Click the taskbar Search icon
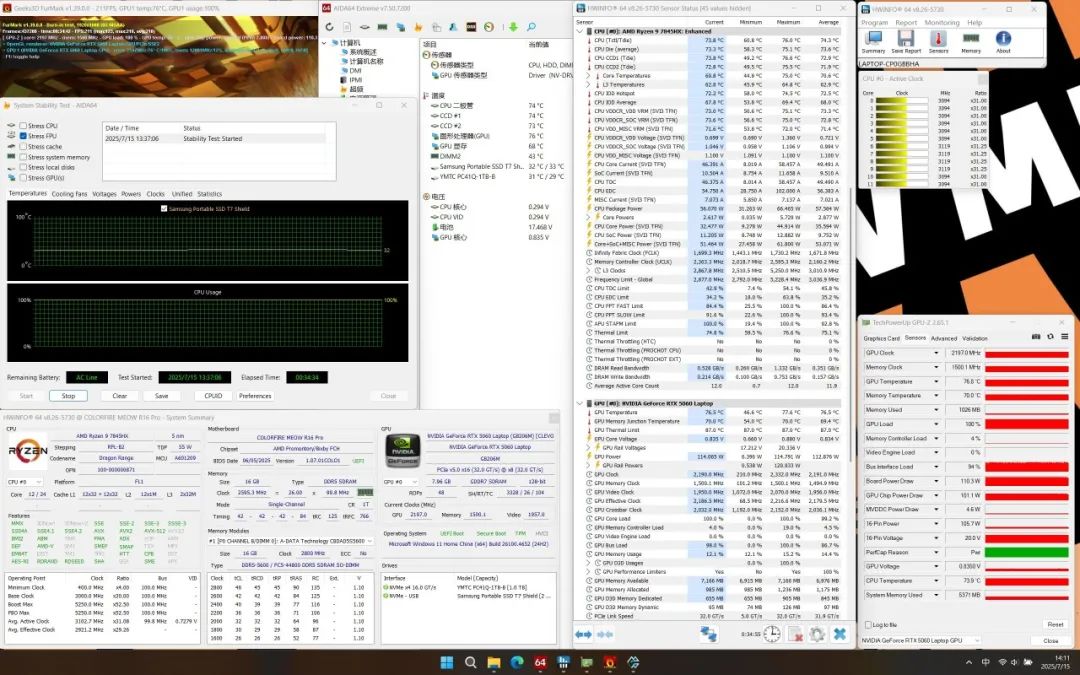Viewport: 1080px width, 675px height. 470,663
